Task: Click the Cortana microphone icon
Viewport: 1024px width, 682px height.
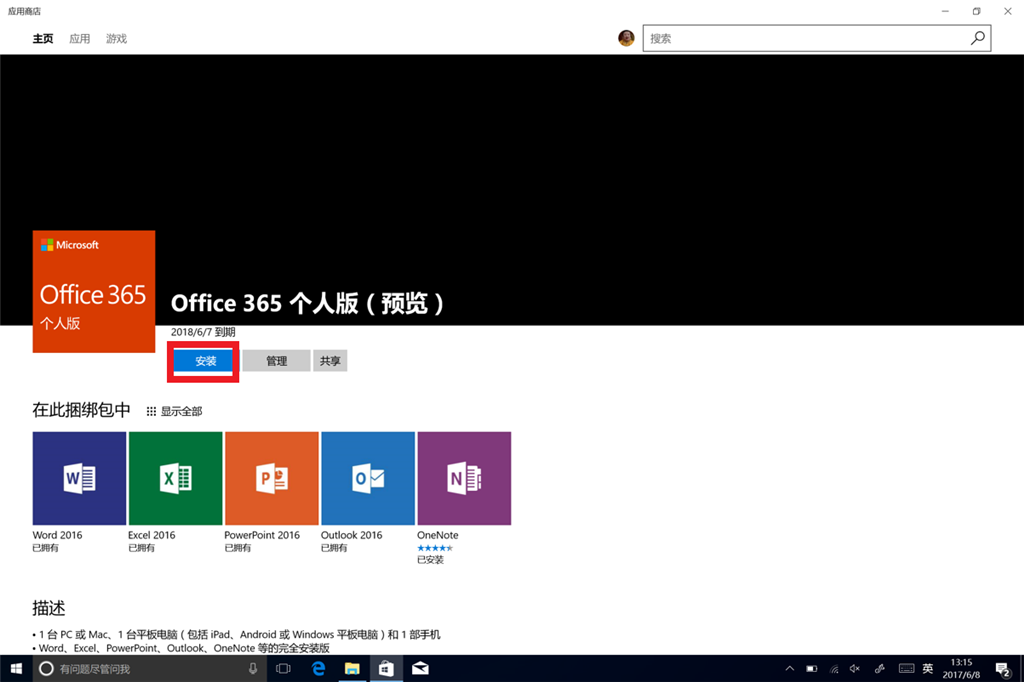Action: (253, 668)
